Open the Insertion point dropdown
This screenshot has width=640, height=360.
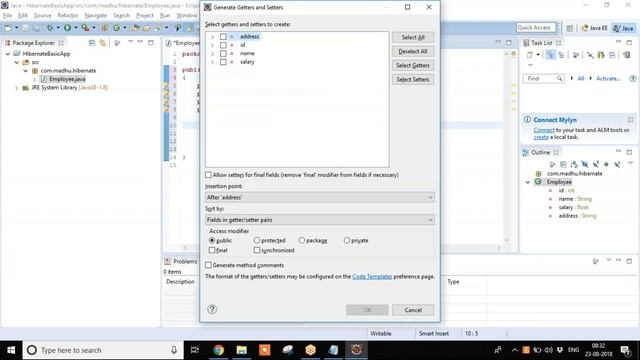(320, 197)
